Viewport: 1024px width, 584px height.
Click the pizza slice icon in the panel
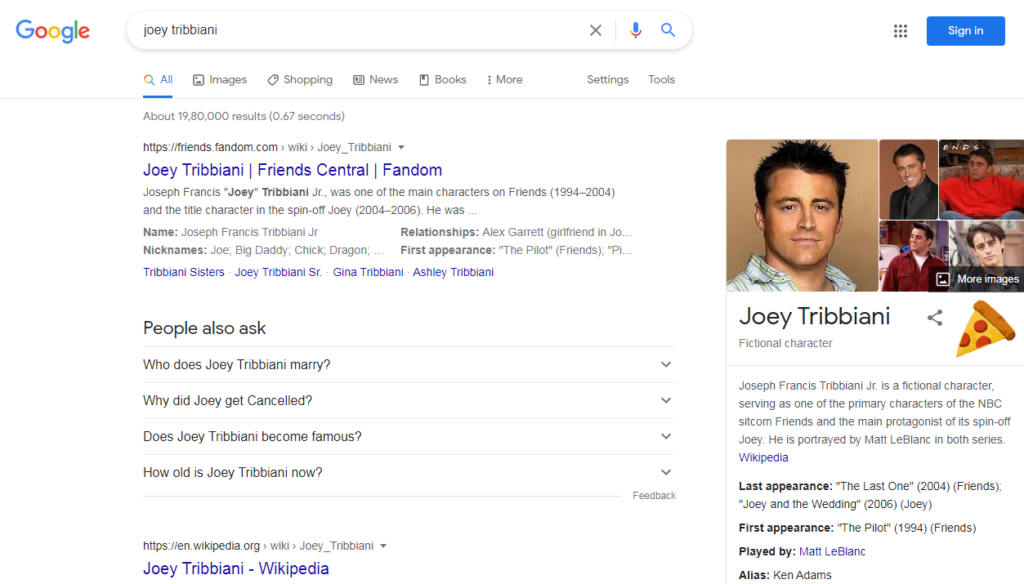pos(986,329)
